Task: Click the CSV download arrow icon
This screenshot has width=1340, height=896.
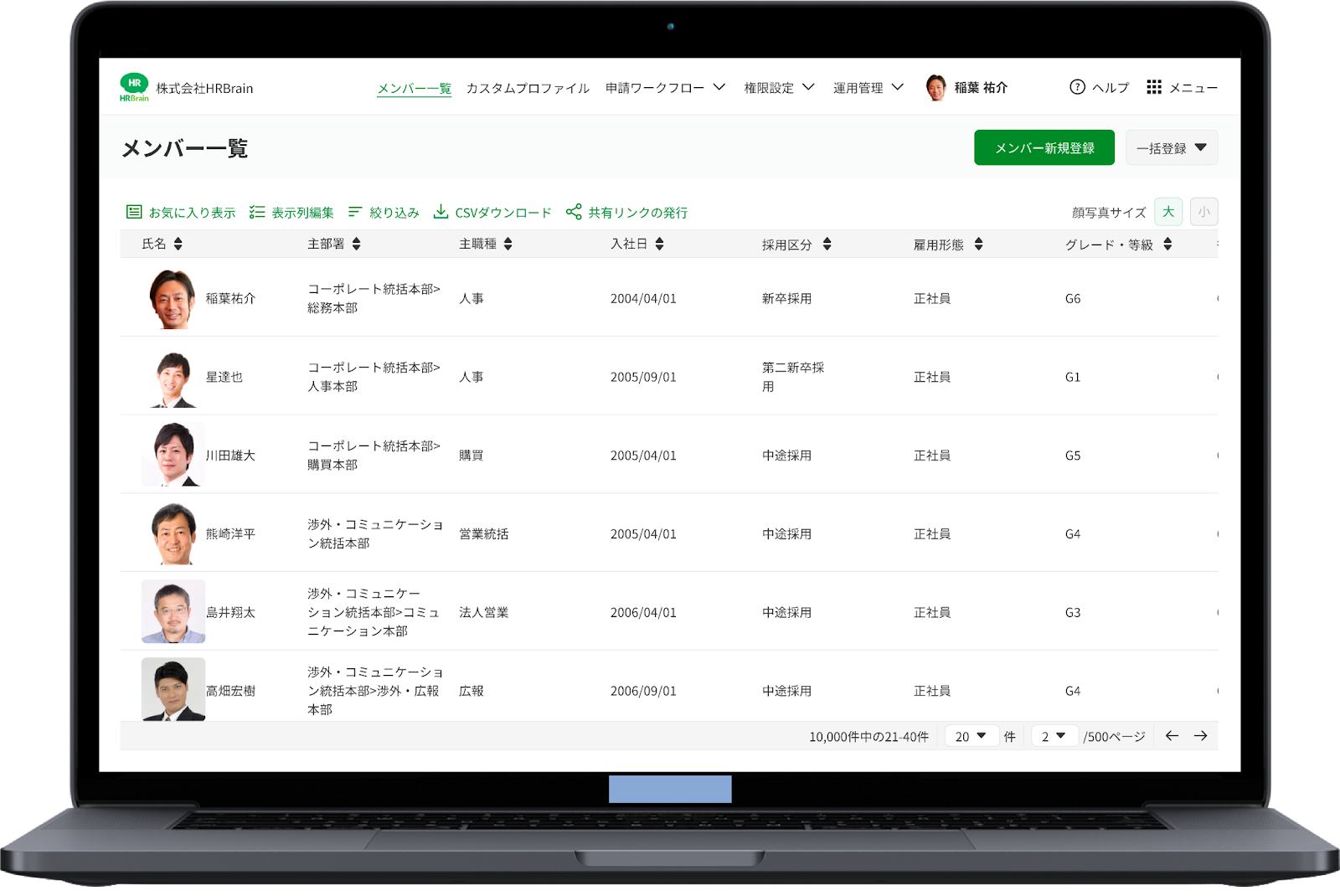Action: pos(441,212)
